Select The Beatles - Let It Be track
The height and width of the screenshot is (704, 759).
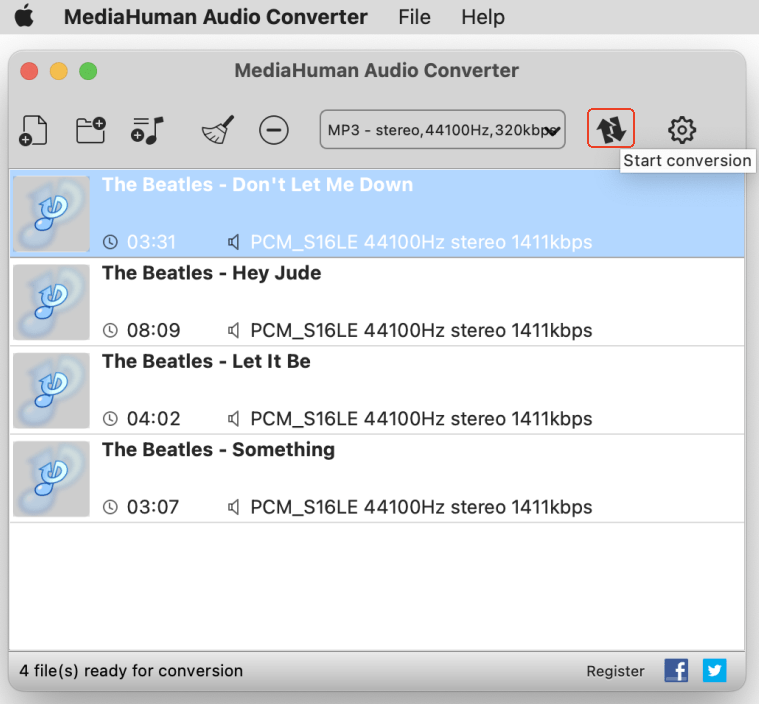(400, 390)
